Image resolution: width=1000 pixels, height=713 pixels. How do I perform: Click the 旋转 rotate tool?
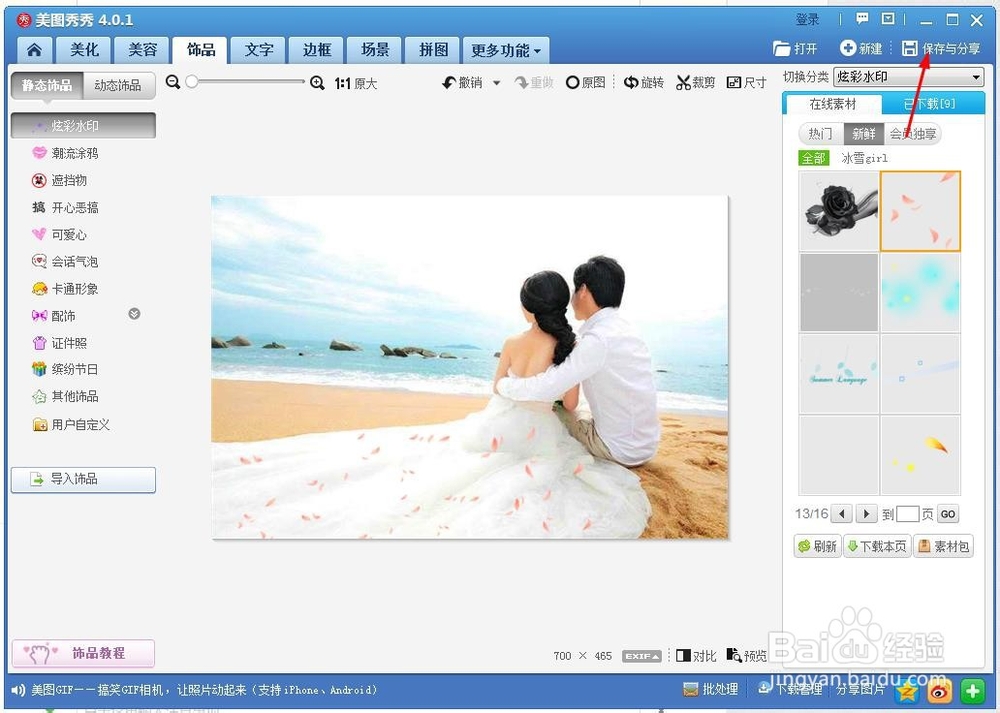[643, 83]
